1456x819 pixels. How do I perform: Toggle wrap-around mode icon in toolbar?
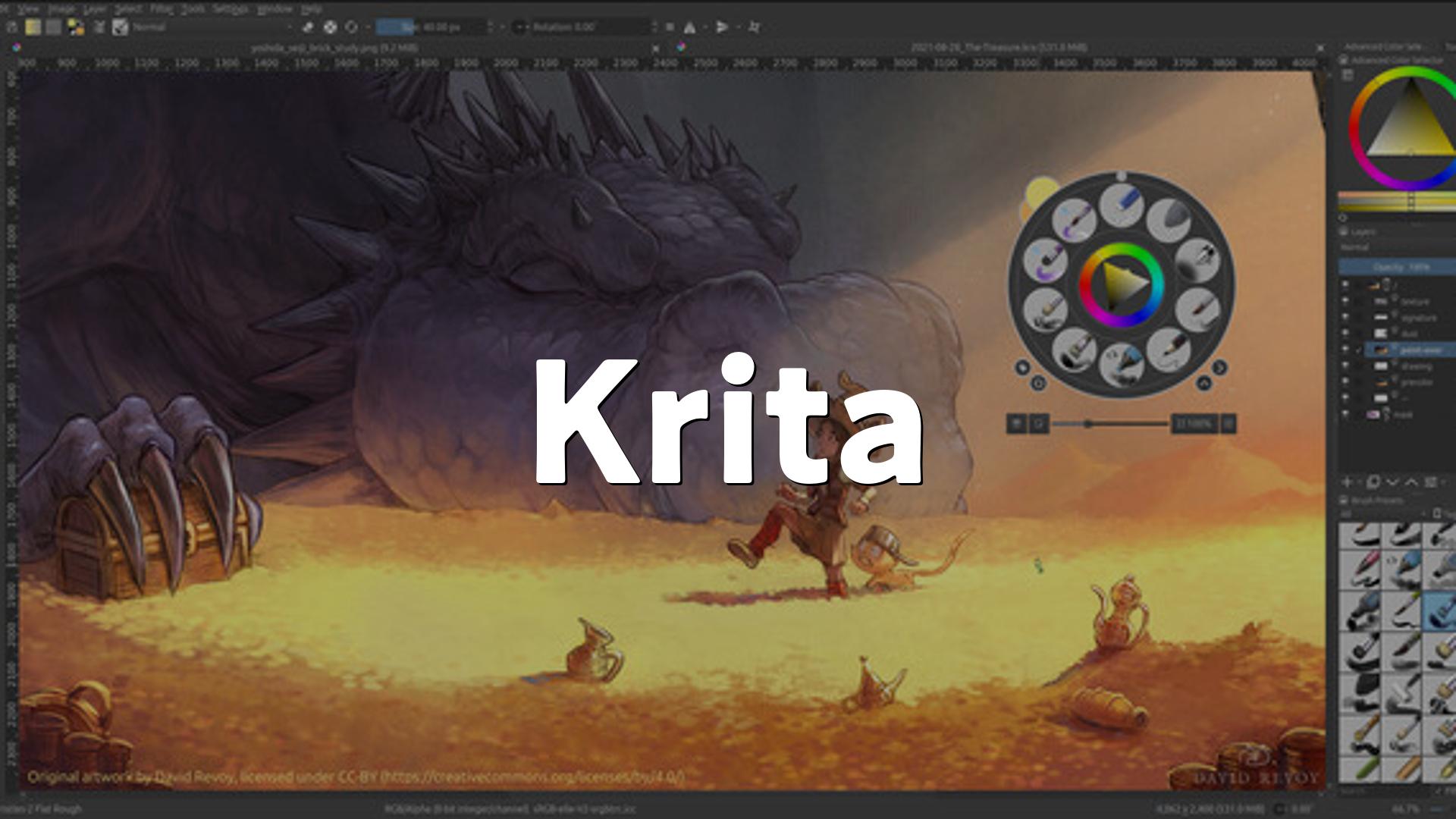754,27
